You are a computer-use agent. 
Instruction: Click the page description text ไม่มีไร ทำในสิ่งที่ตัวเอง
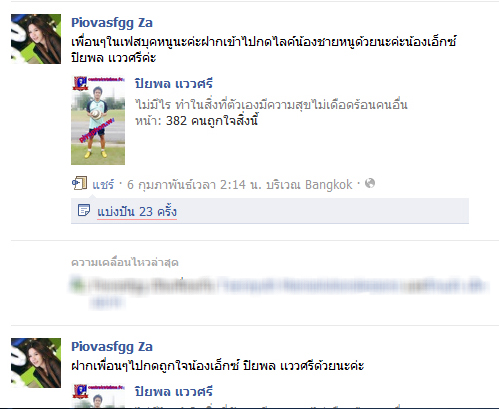click(x=271, y=105)
